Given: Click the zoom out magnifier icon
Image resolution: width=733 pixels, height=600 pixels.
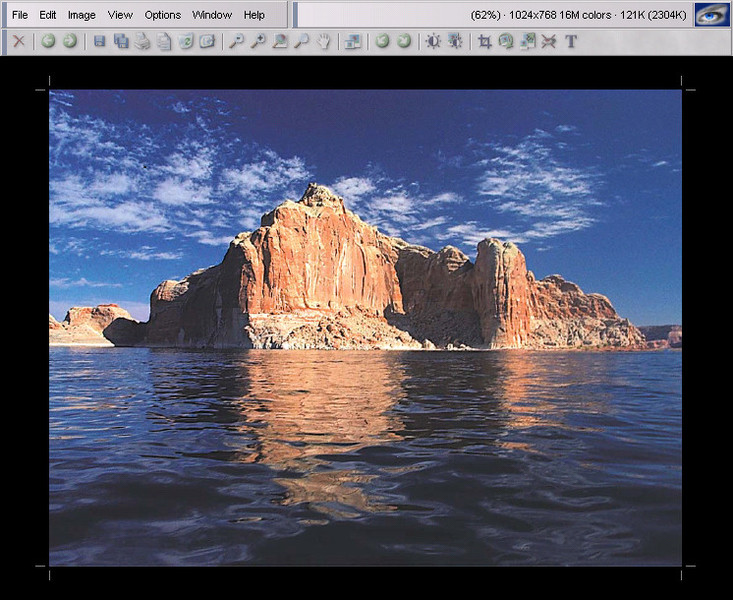Looking at the screenshot, I should point(236,41).
